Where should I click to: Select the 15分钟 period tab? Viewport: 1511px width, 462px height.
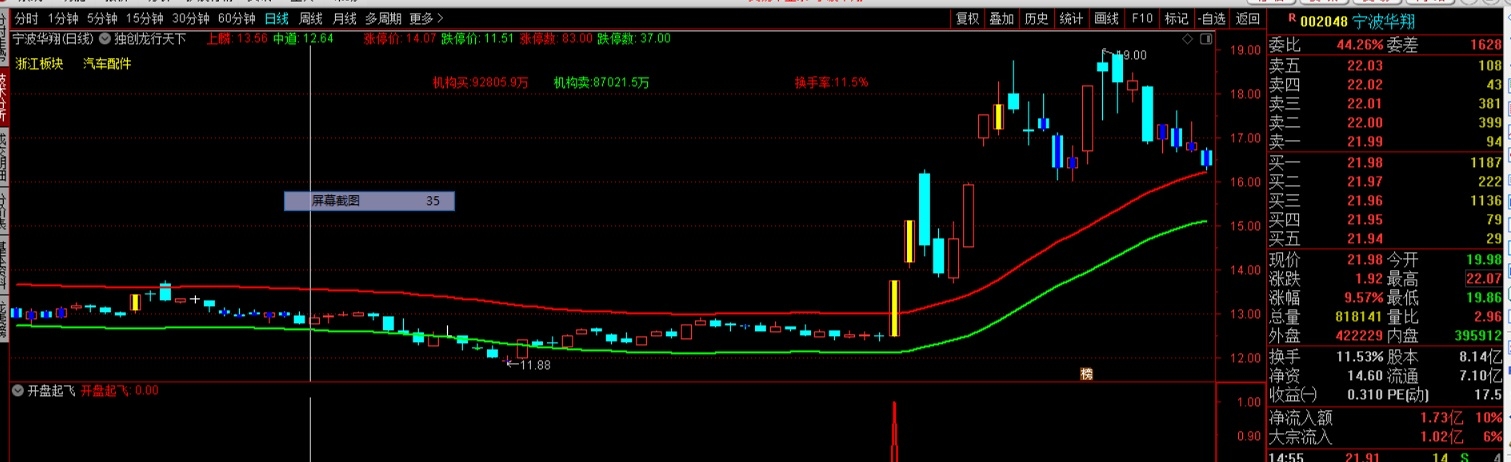click(x=144, y=18)
